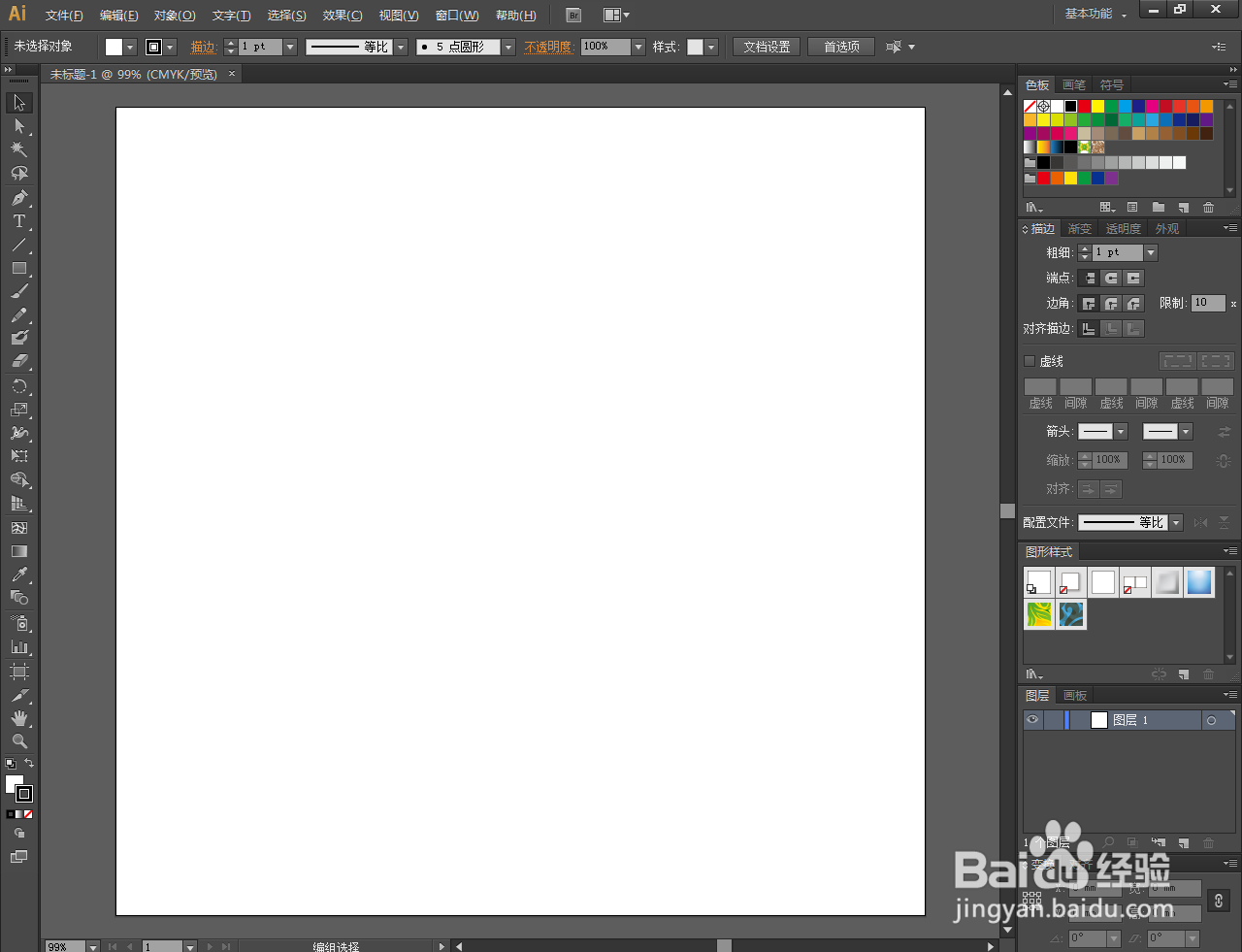The image size is (1242, 952).
Task: Switch to the 画笔 tab
Action: pos(1073,85)
